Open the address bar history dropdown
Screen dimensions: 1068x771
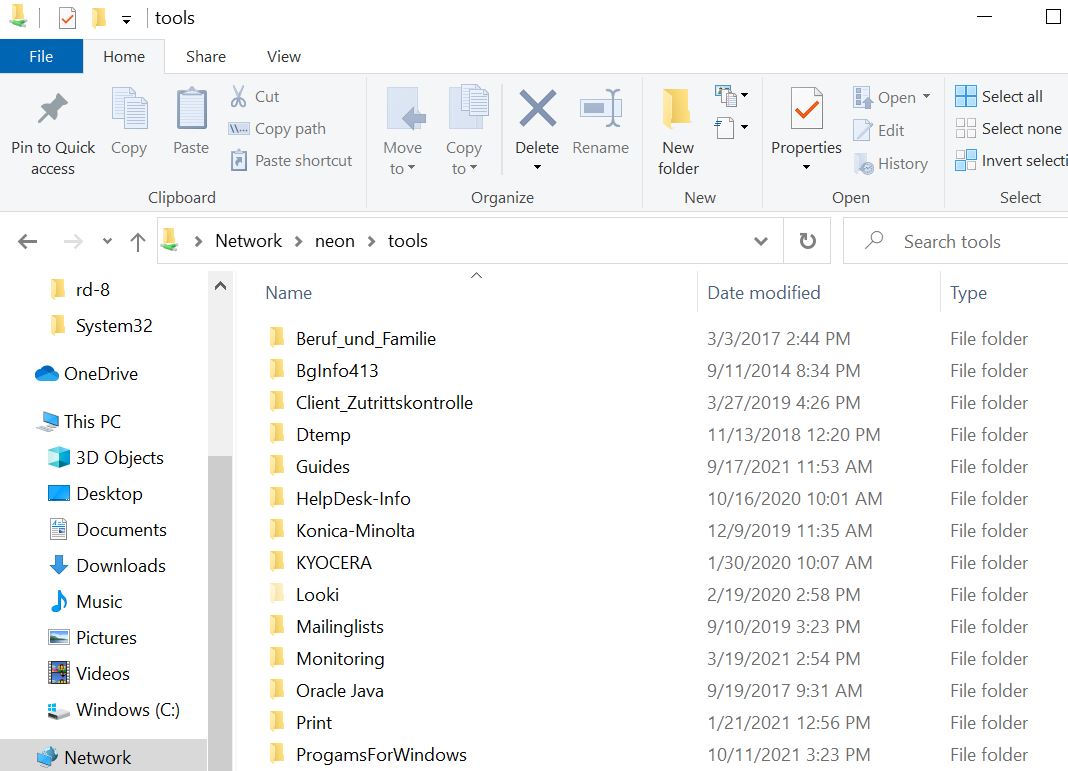point(761,241)
